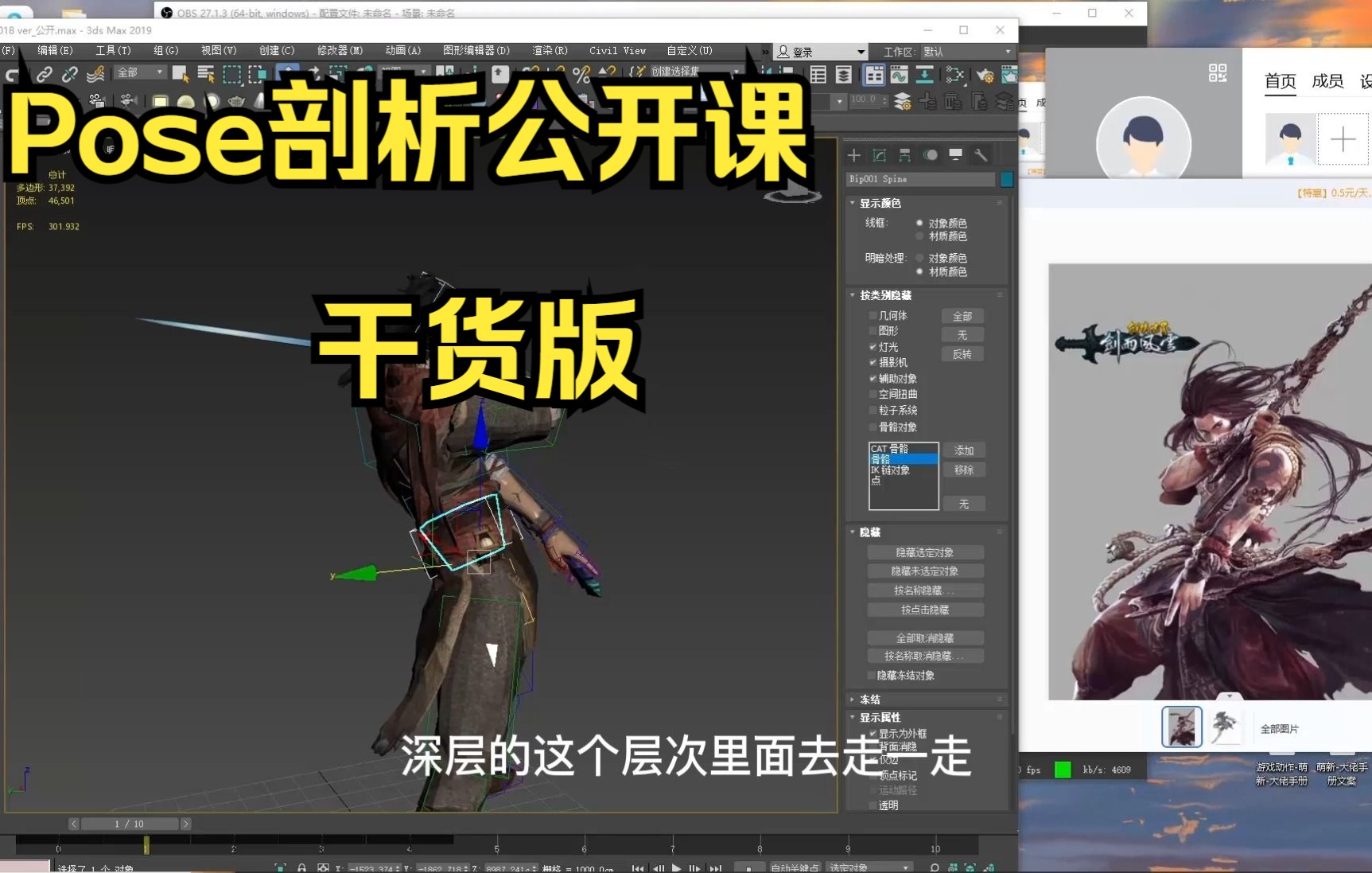Open the Modify tab in command panel

coord(880,155)
